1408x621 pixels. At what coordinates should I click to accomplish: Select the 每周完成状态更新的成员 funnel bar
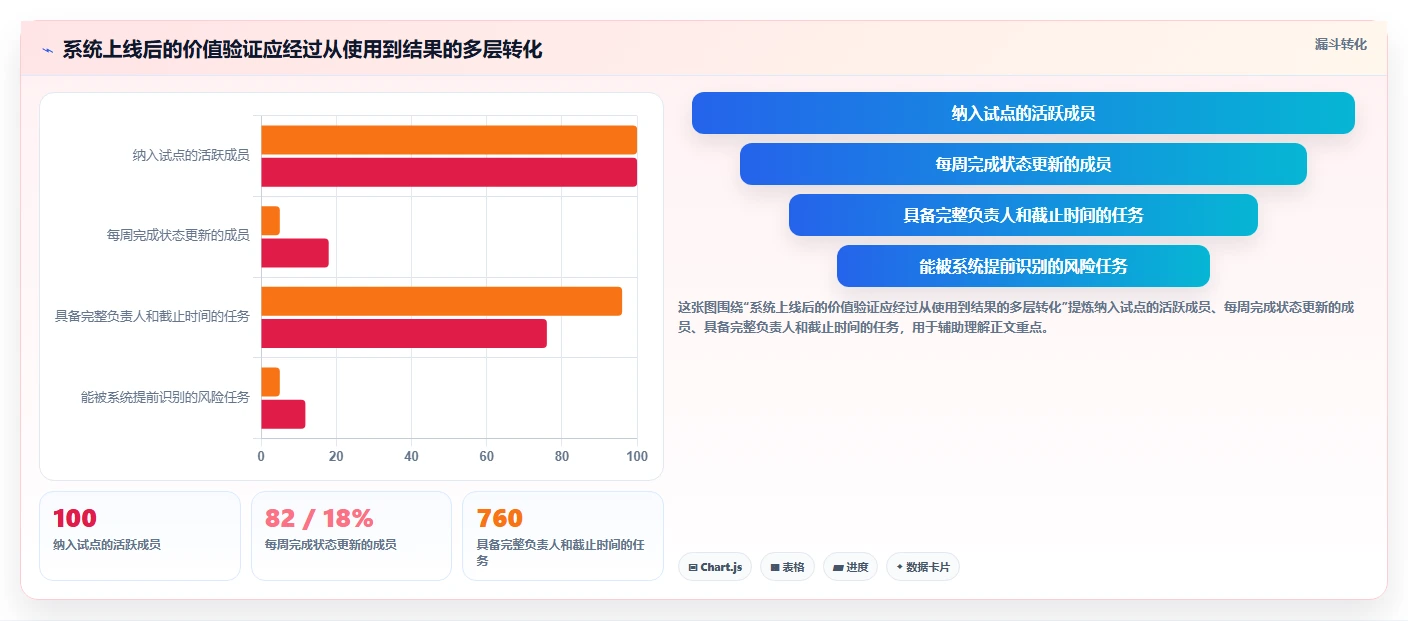coord(1023,164)
